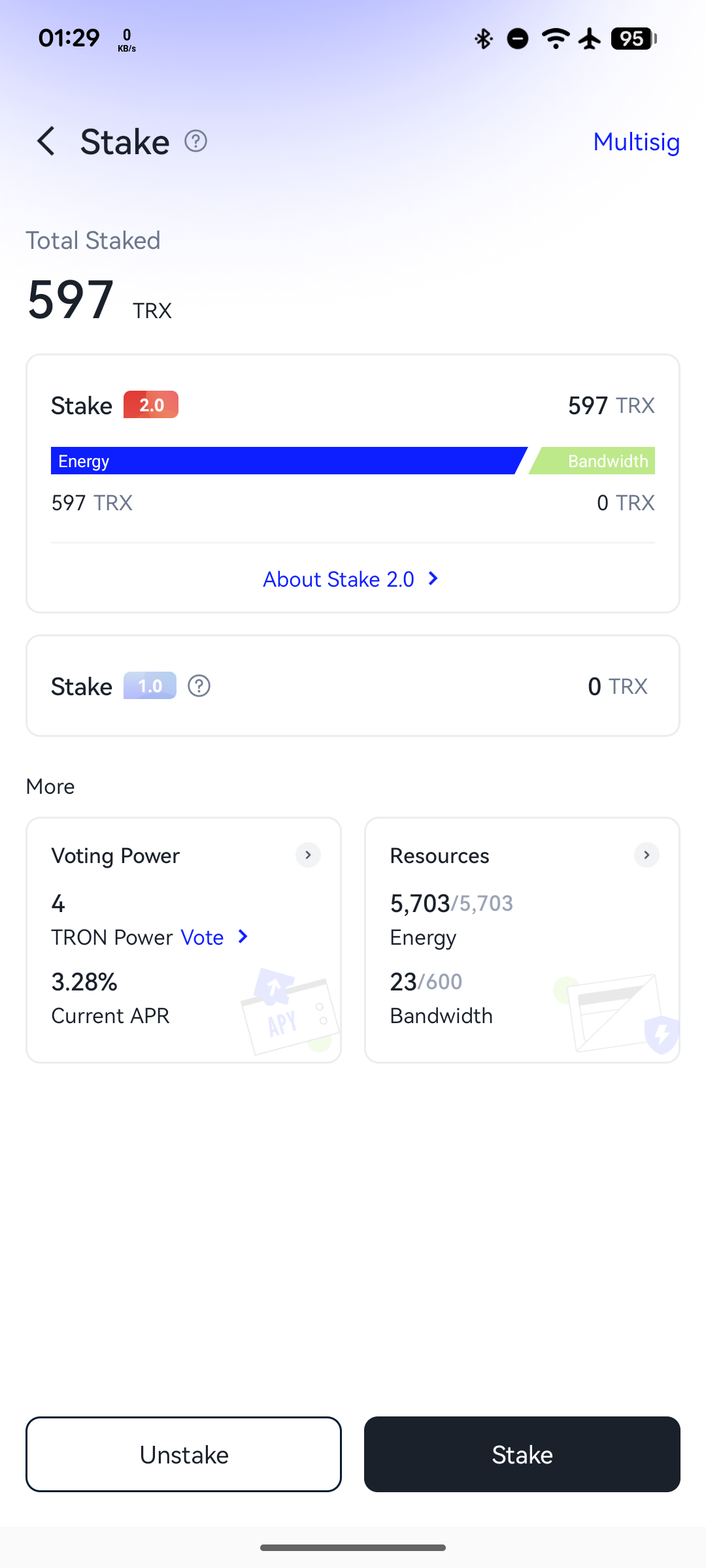Viewport: 706px width, 1568px height.
Task: Tap the APY illustration in Voting Power card
Action: pos(290,1009)
